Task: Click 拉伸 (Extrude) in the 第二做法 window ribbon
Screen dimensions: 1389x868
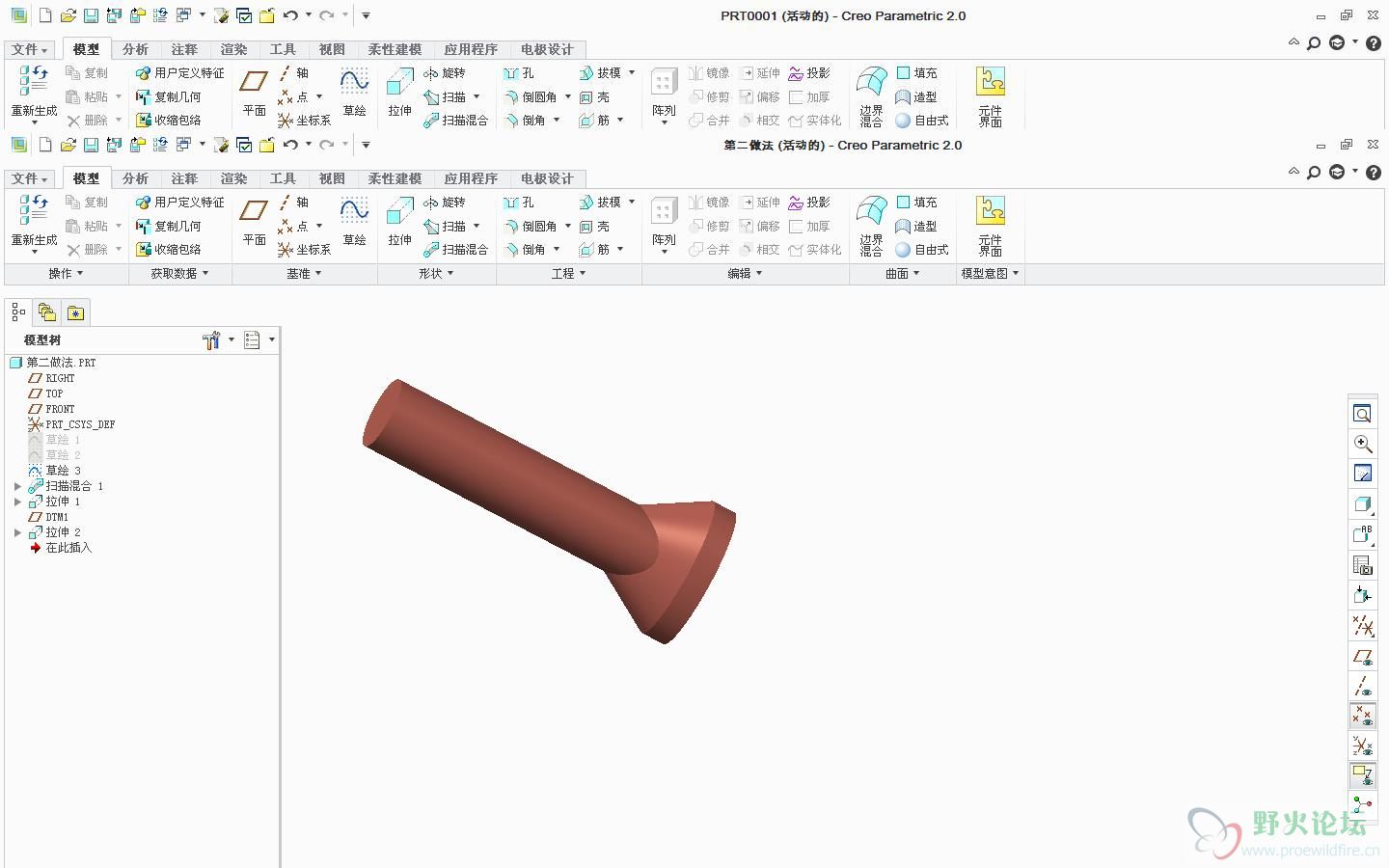Action: pos(399,221)
